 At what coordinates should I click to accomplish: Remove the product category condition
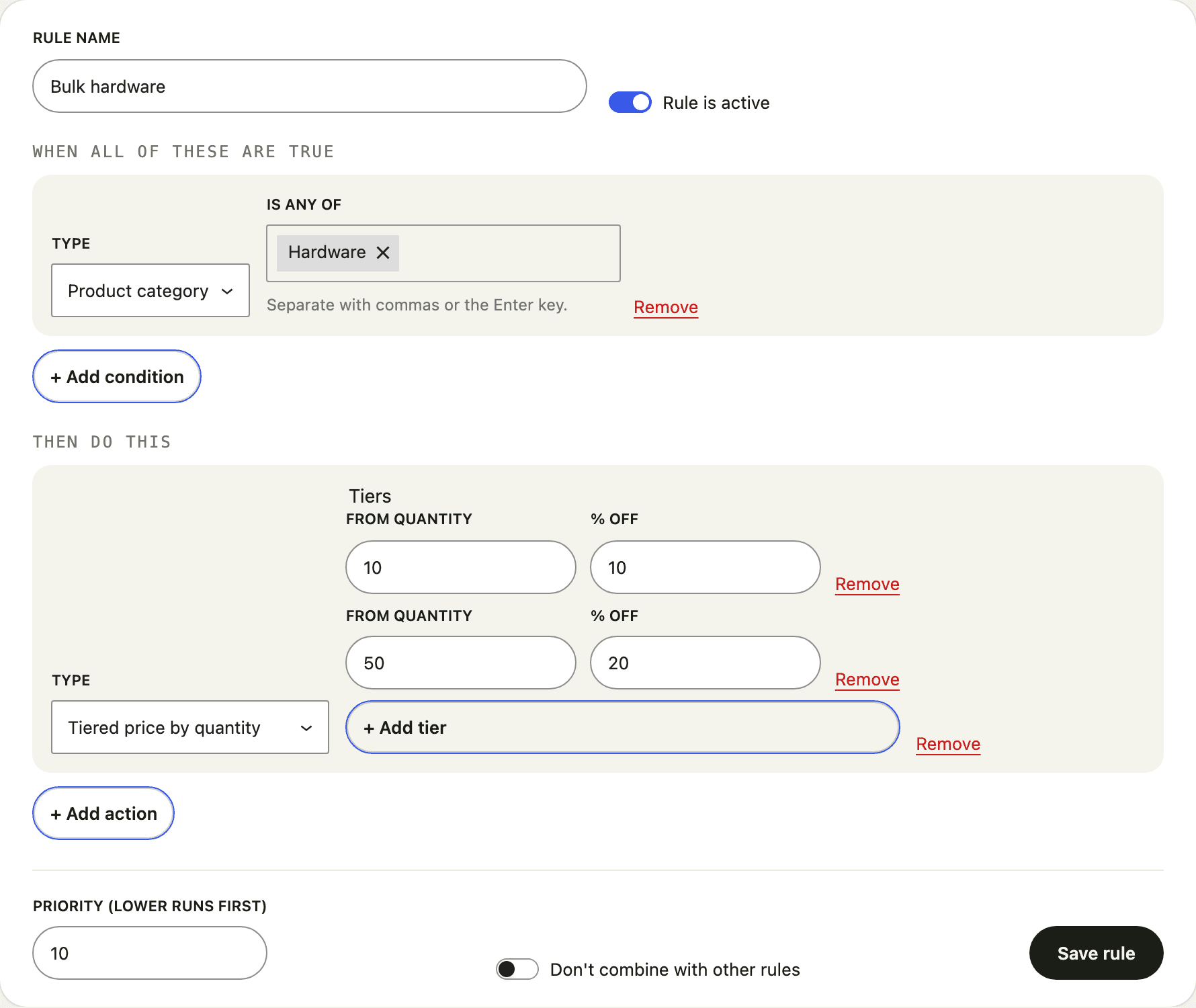(x=666, y=307)
